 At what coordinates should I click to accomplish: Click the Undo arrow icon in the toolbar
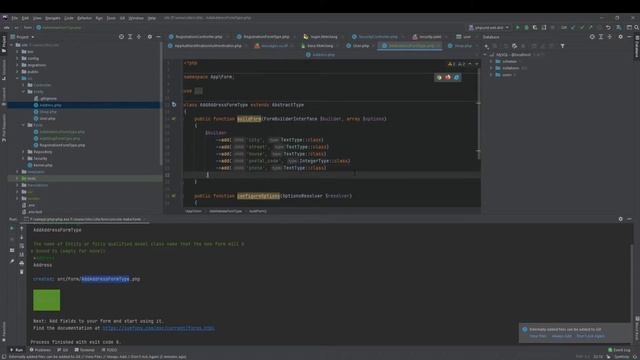[608, 27]
